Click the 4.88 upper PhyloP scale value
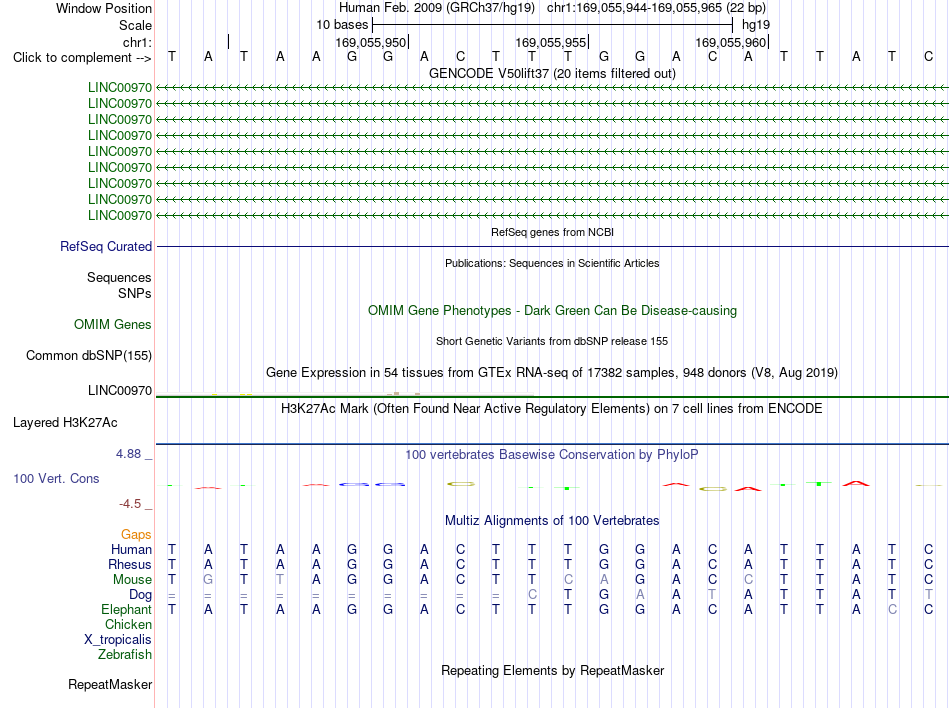The height and width of the screenshot is (708, 950). point(128,454)
